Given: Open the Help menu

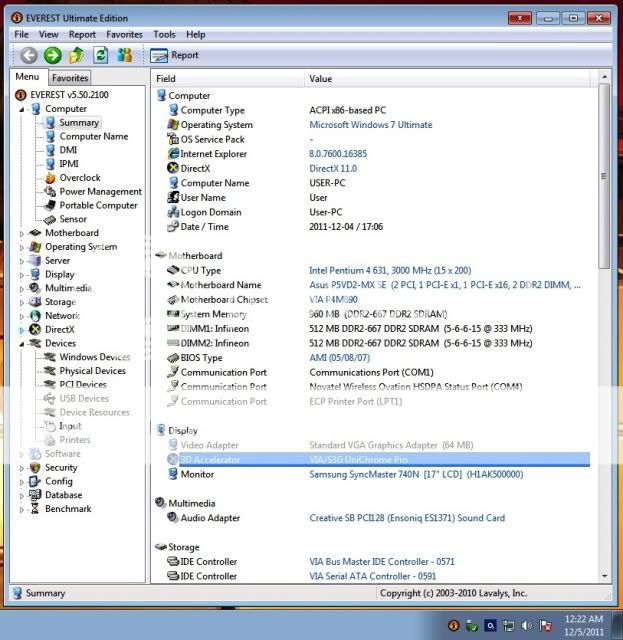Looking at the screenshot, I should point(196,34).
